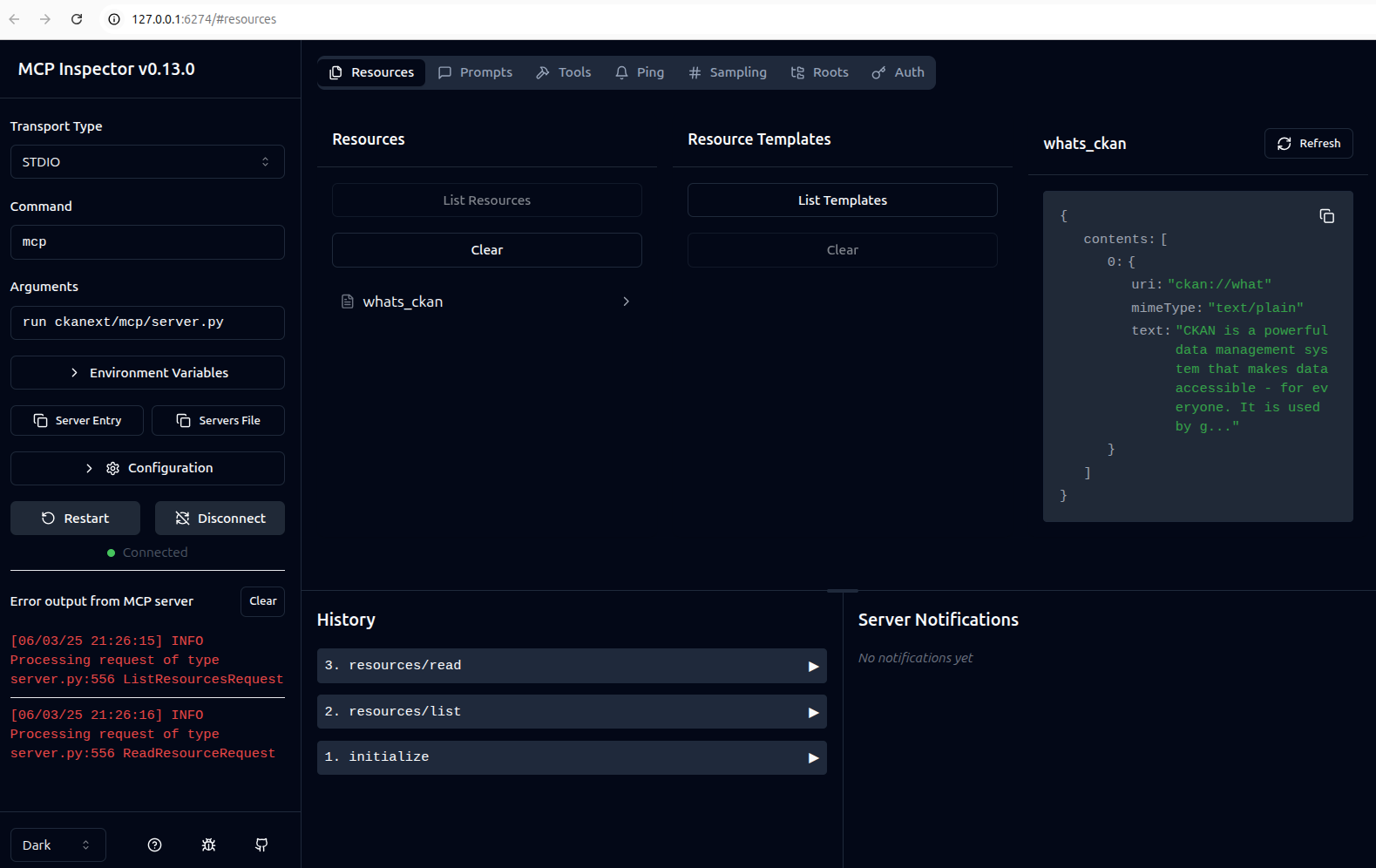Image resolution: width=1376 pixels, height=868 pixels.
Task: Click the history panel resize handle
Action: point(843,591)
